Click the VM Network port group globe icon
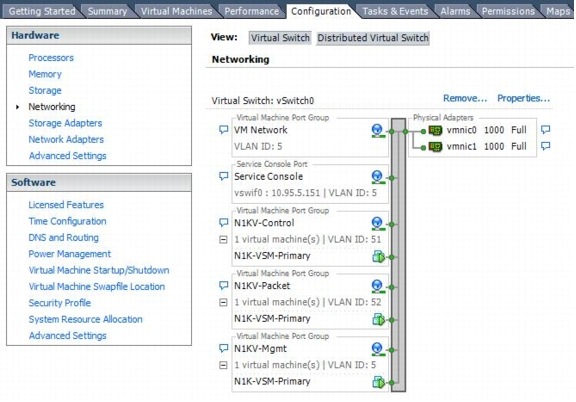 click(377, 130)
